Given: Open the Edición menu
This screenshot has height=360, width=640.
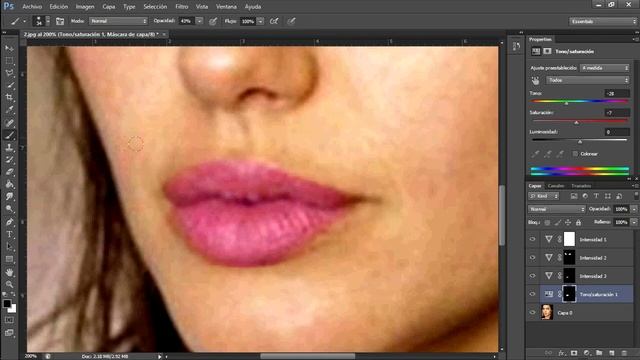Looking at the screenshot, I should (x=59, y=7).
